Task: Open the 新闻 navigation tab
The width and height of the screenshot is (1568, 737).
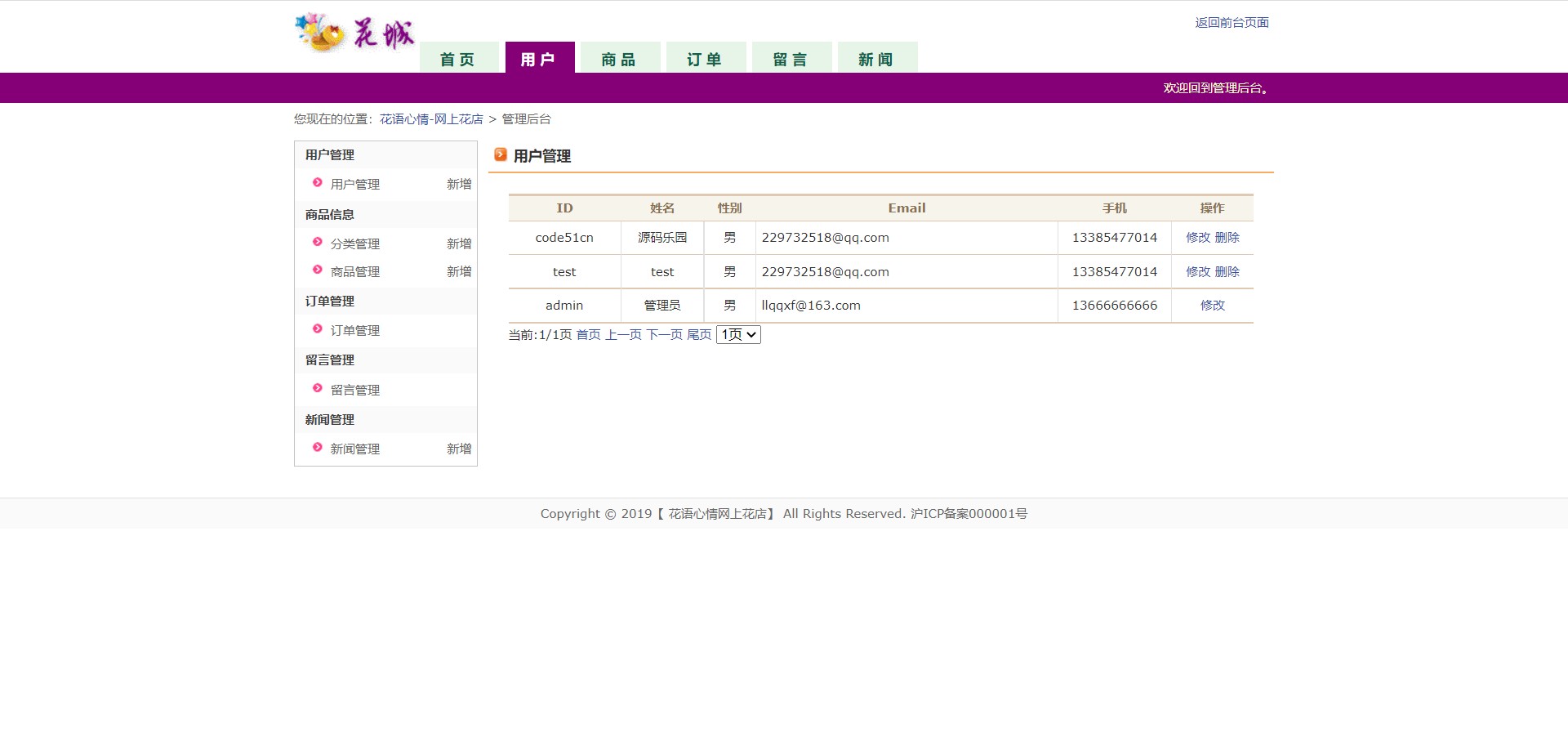Action: pyautogui.click(x=877, y=58)
